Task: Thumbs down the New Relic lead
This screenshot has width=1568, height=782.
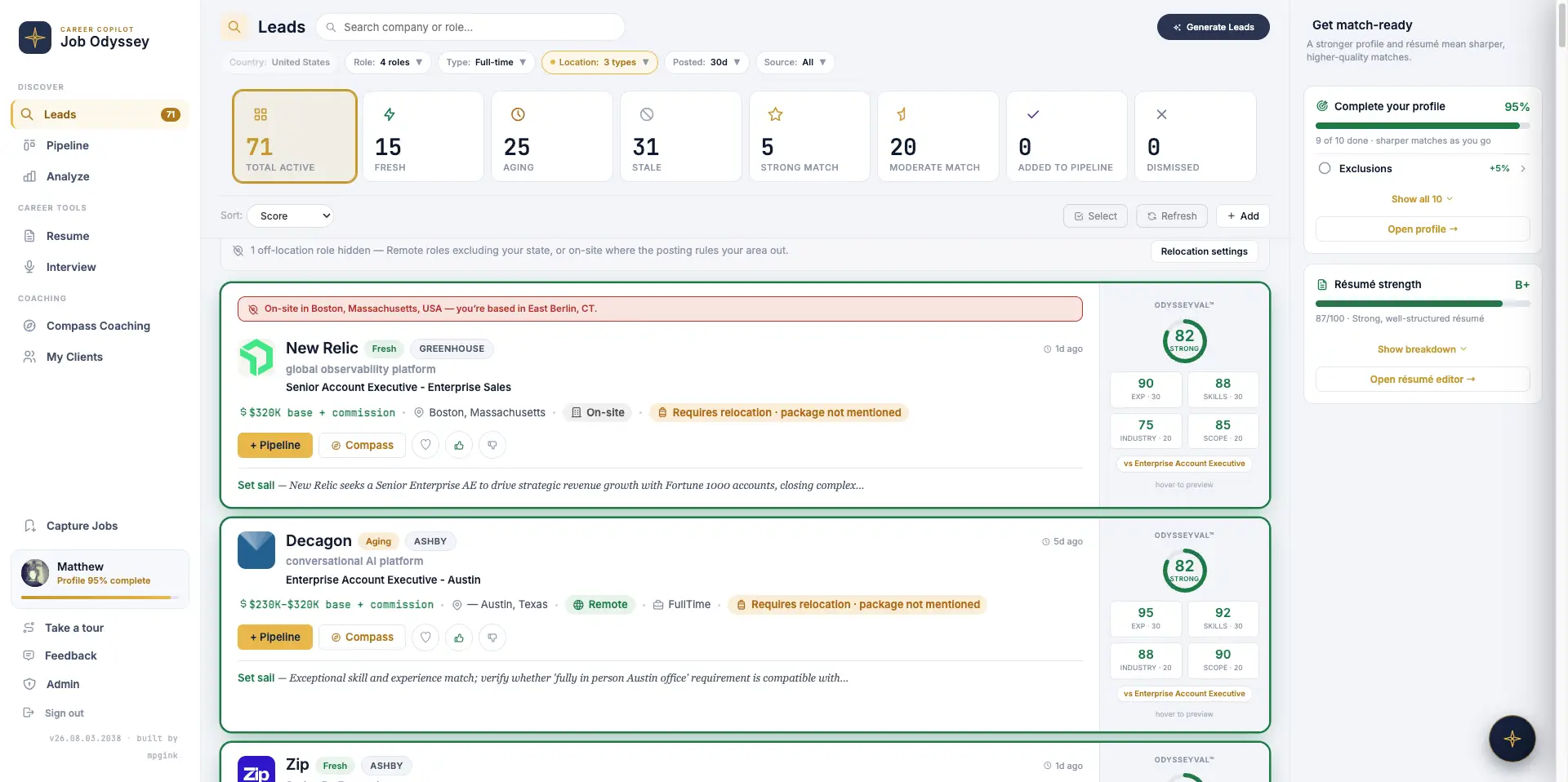Action: [492, 445]
